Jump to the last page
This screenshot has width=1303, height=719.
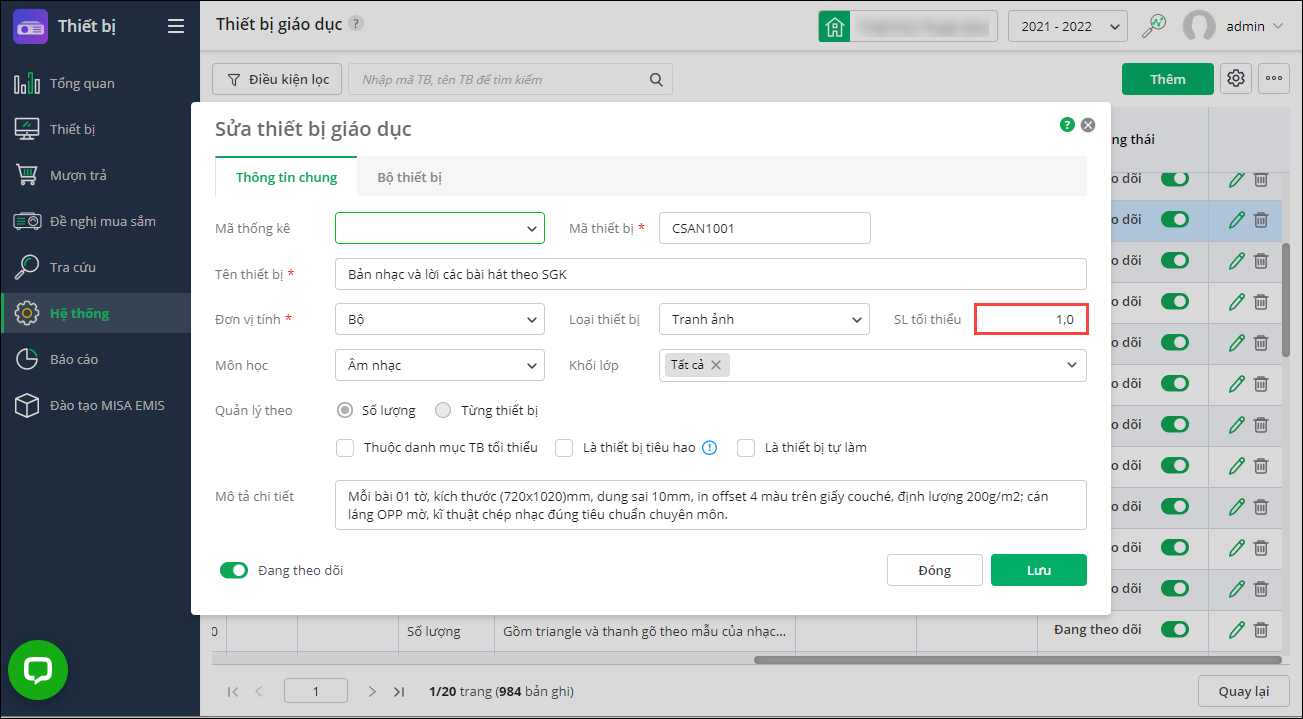pyautogui.click(x=399, y=691)
